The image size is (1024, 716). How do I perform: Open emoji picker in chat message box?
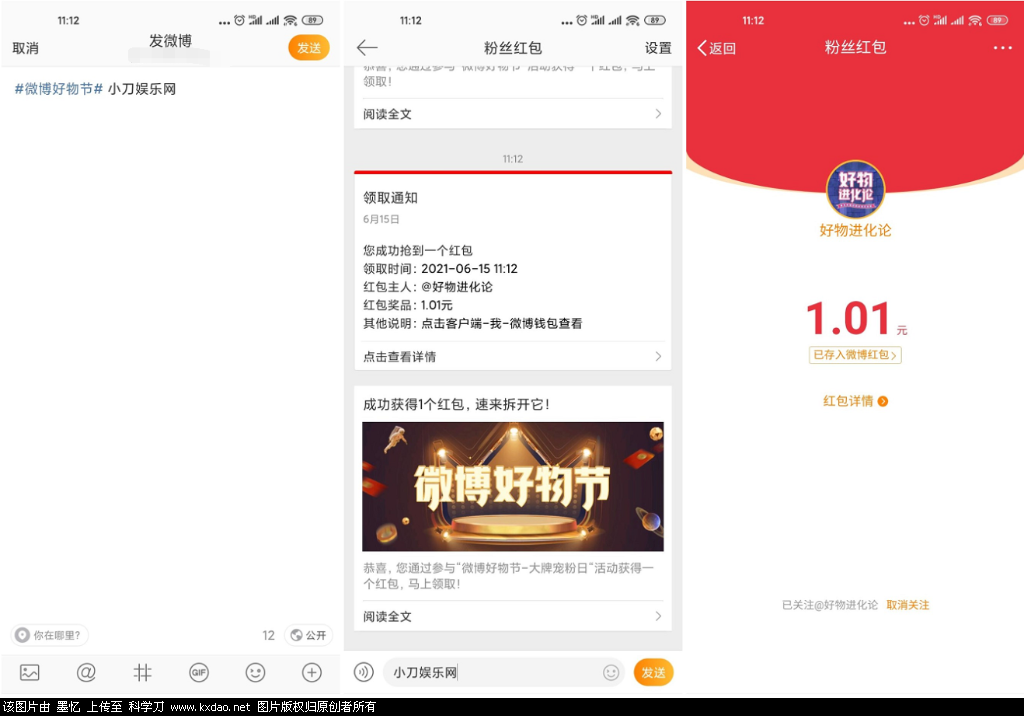tap(611, 673)
